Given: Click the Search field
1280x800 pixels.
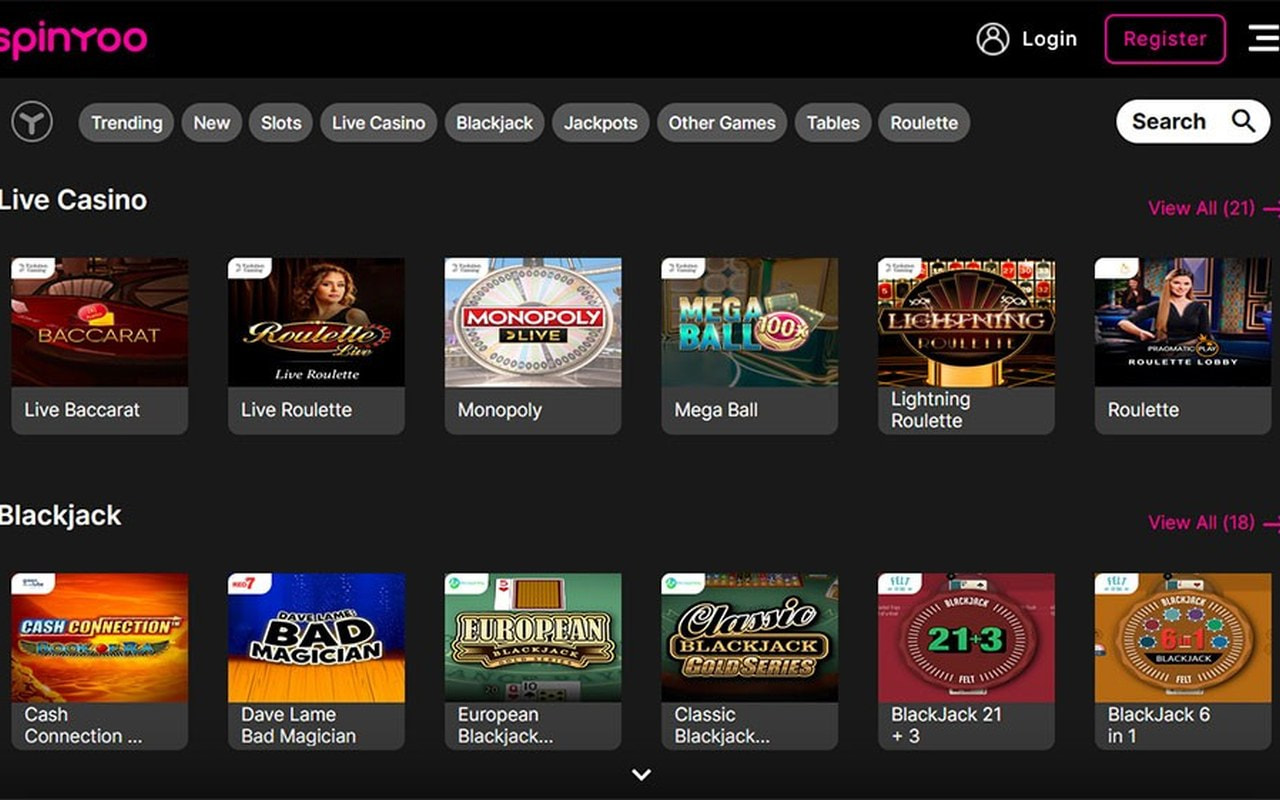Looking at the screenshot, I should tap(1193, 121).
